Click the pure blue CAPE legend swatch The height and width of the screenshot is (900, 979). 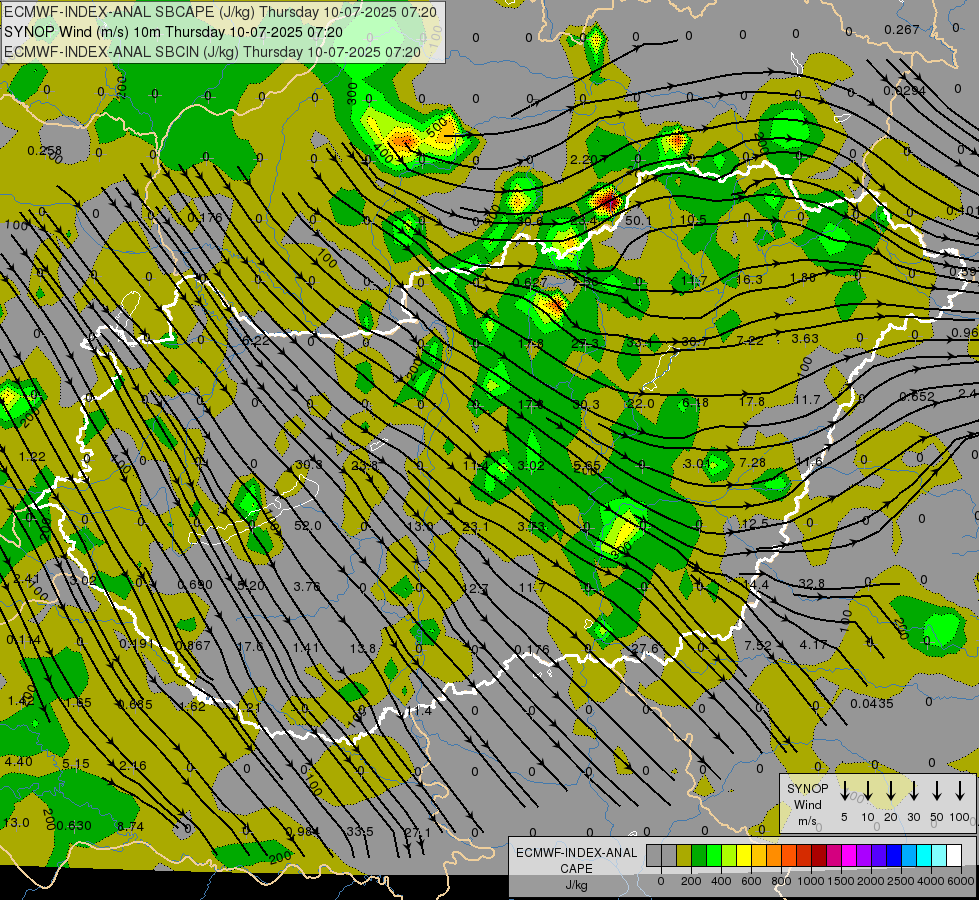click(894, 856)
